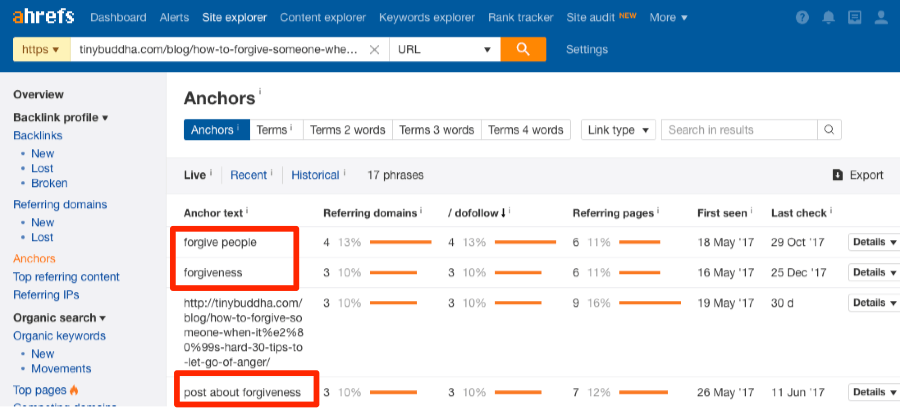Open the URL mode dropdown
Image resolution: width=900 pixels, height=408 pixels.
(x=444, y=50)
